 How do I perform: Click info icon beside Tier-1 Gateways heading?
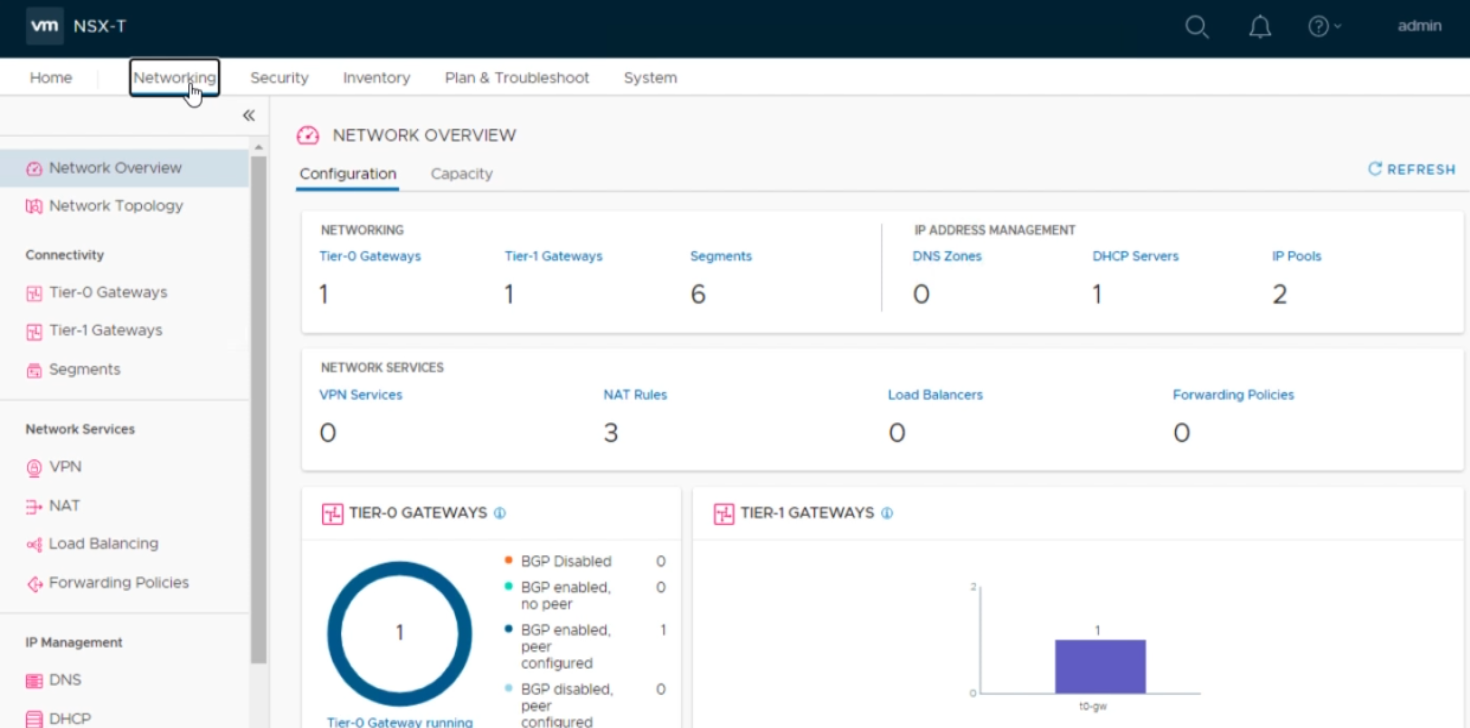[x=886, y=513]
